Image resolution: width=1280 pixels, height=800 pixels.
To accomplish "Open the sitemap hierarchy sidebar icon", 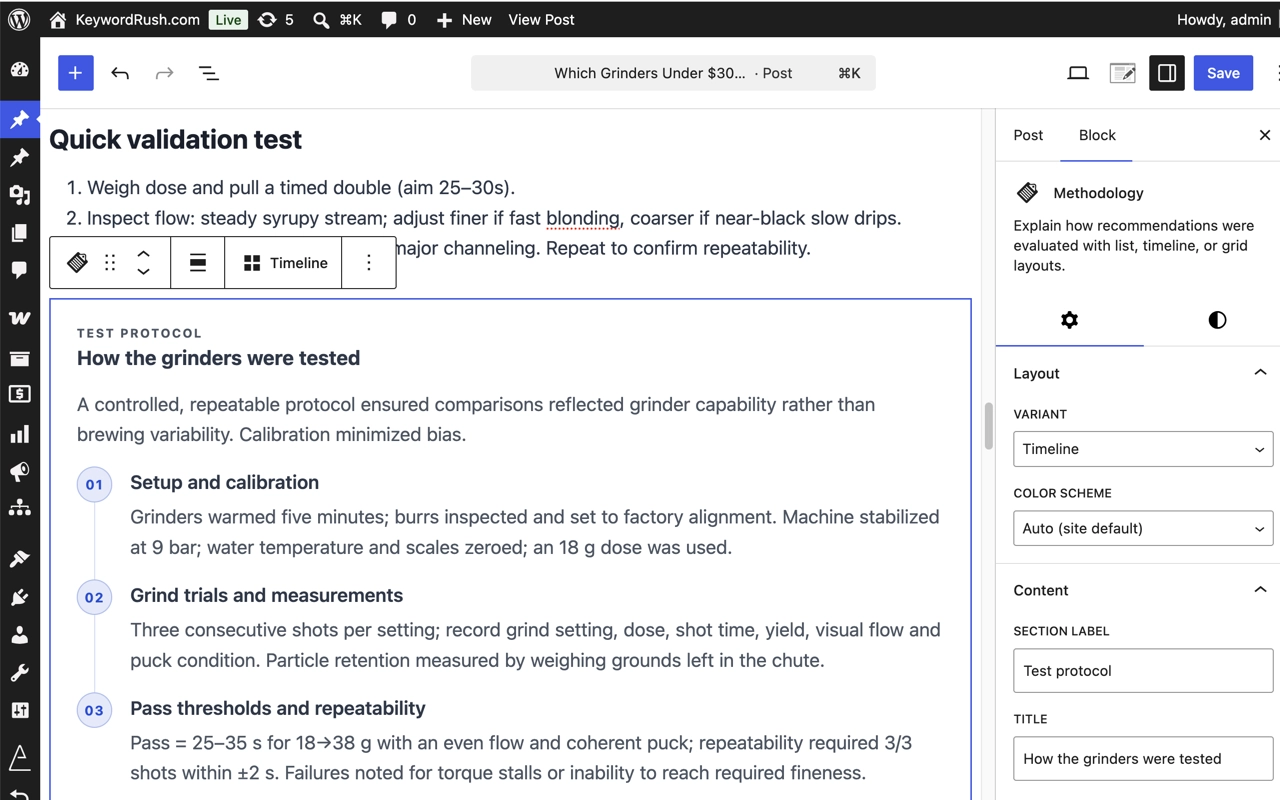I will click(x=19, y=508).
